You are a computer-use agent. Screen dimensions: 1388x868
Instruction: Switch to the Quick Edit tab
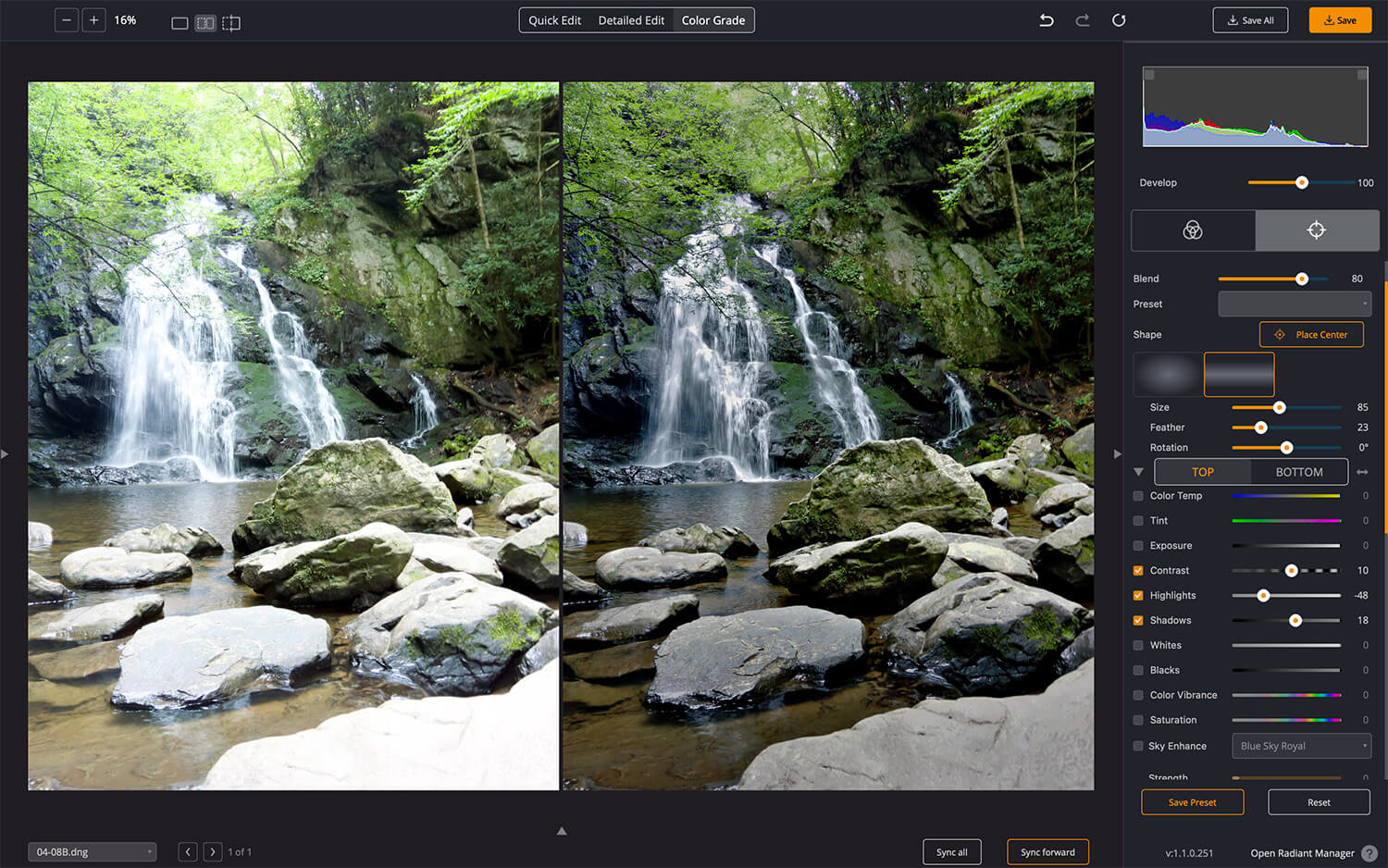[x=554, y=20]
